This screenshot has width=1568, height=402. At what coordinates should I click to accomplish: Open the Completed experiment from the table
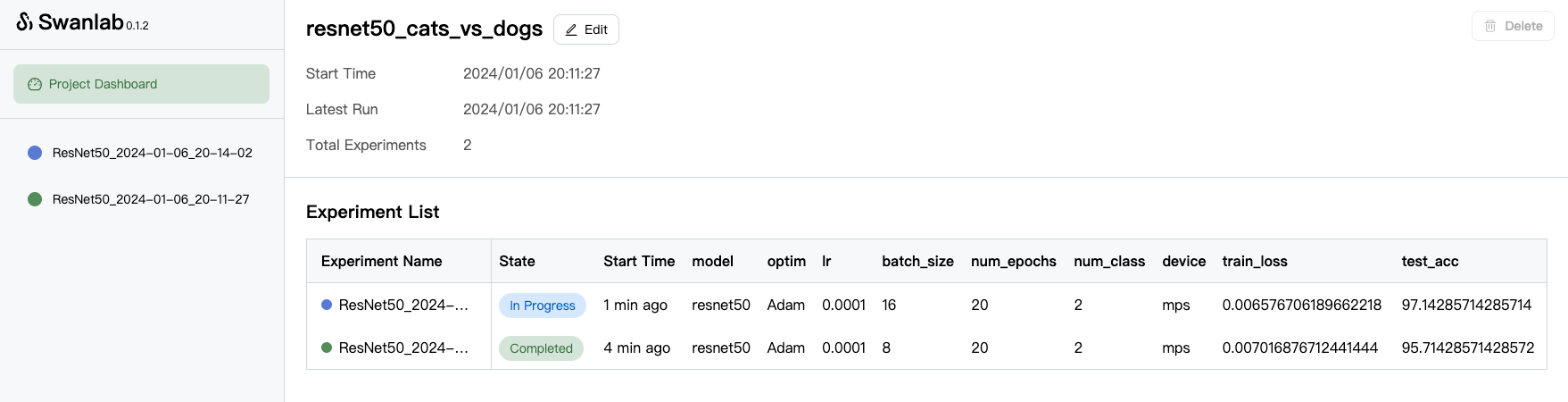coord(403,348)
